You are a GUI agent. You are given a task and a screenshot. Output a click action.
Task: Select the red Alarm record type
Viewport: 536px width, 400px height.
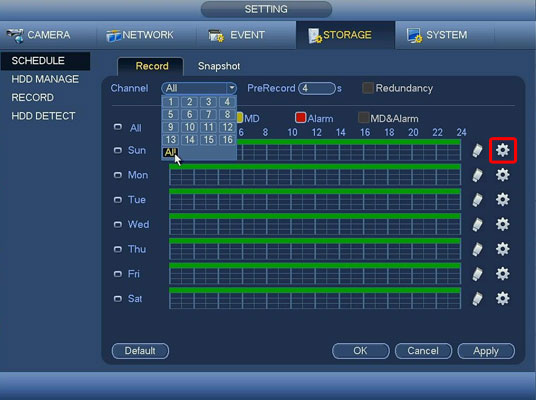point(300,118)
